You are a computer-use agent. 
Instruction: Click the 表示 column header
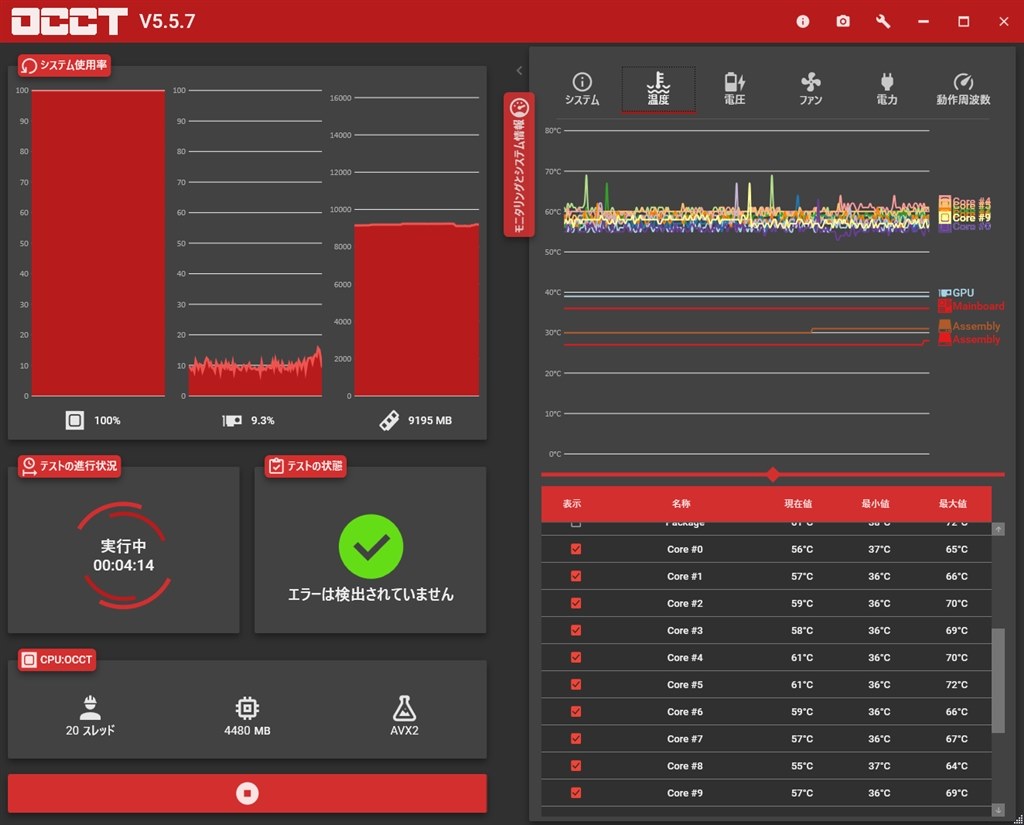tap(572, 504)
